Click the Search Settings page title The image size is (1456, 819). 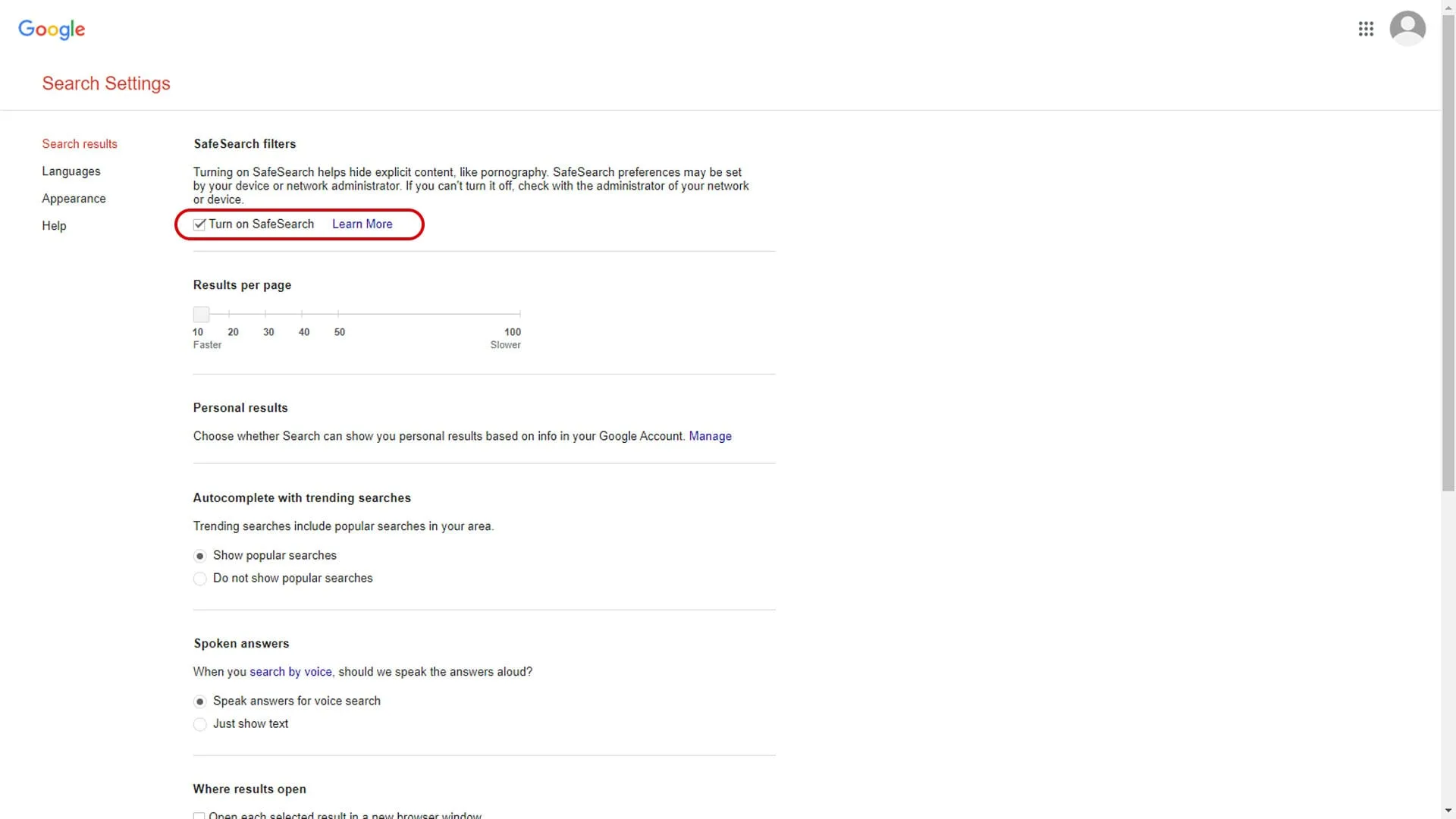coord(106,83)
